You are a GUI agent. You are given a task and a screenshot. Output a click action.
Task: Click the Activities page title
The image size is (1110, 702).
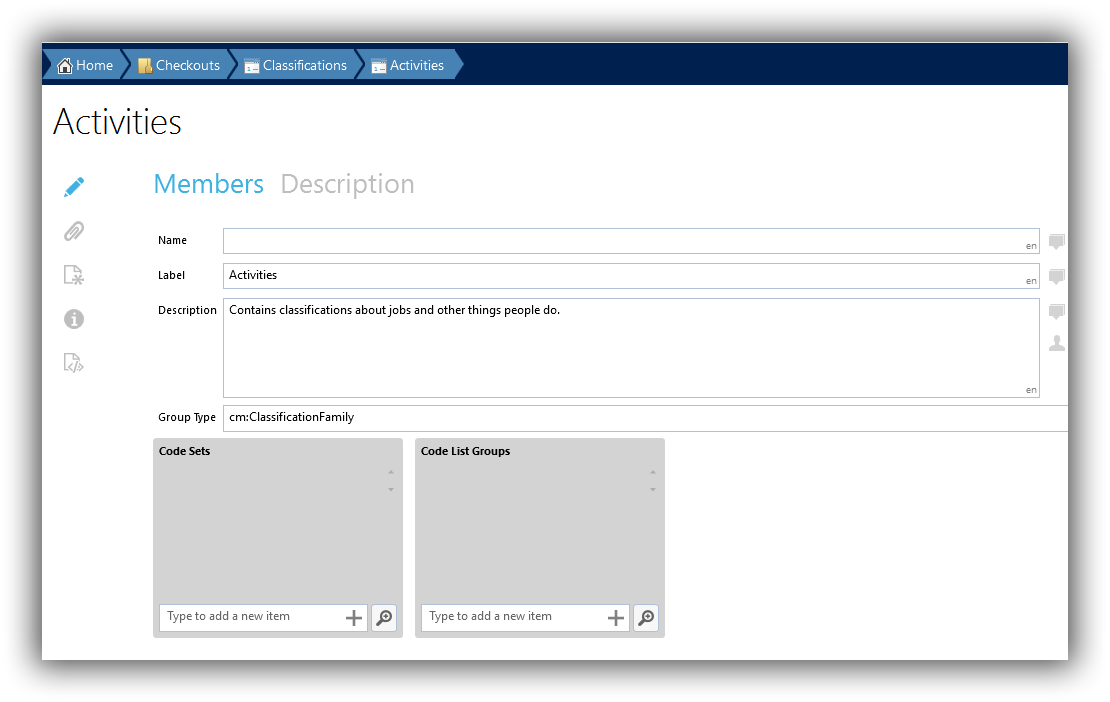(118, 122)
